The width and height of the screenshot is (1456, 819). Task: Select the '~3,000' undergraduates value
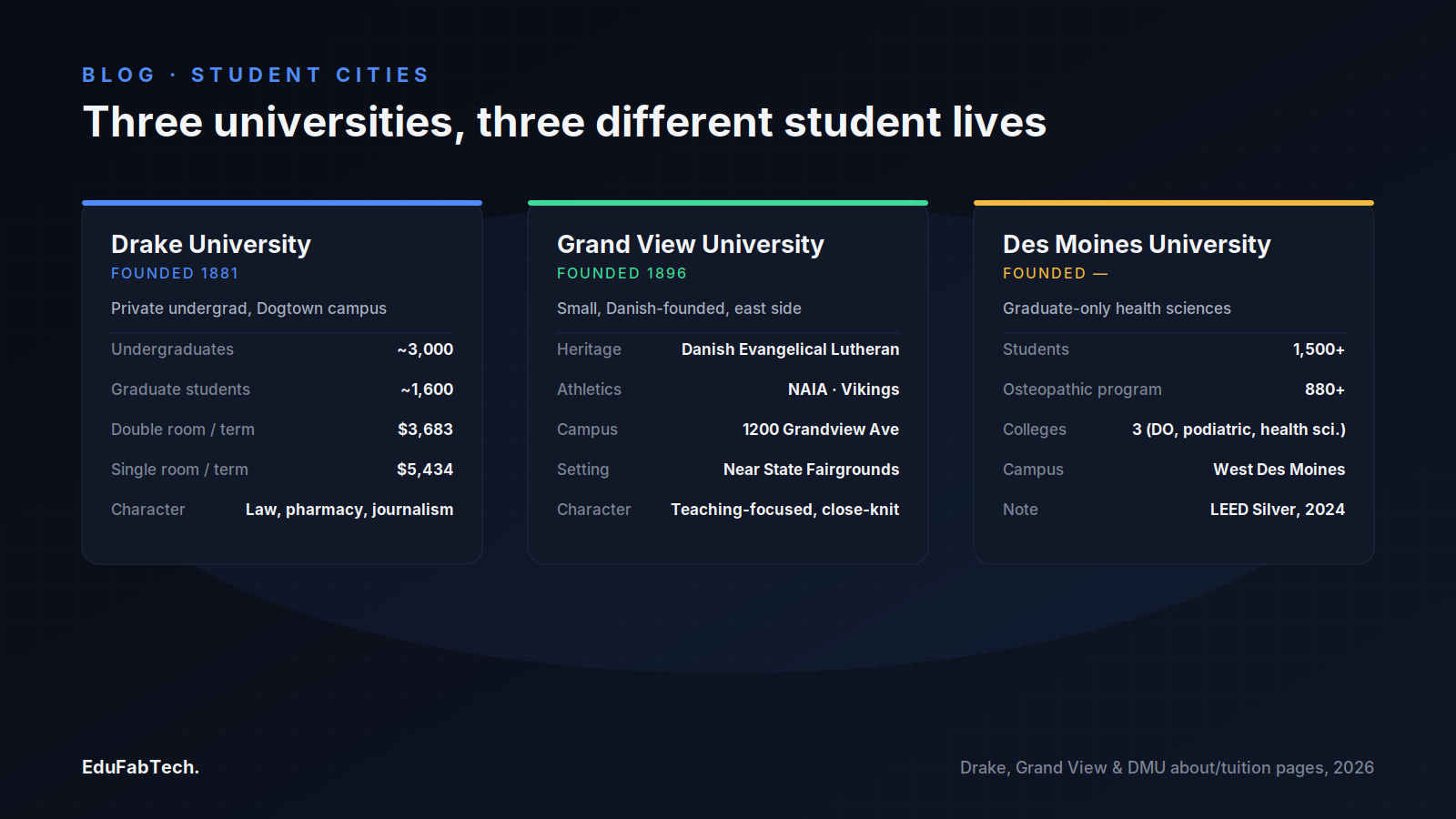tap(425, 349)
